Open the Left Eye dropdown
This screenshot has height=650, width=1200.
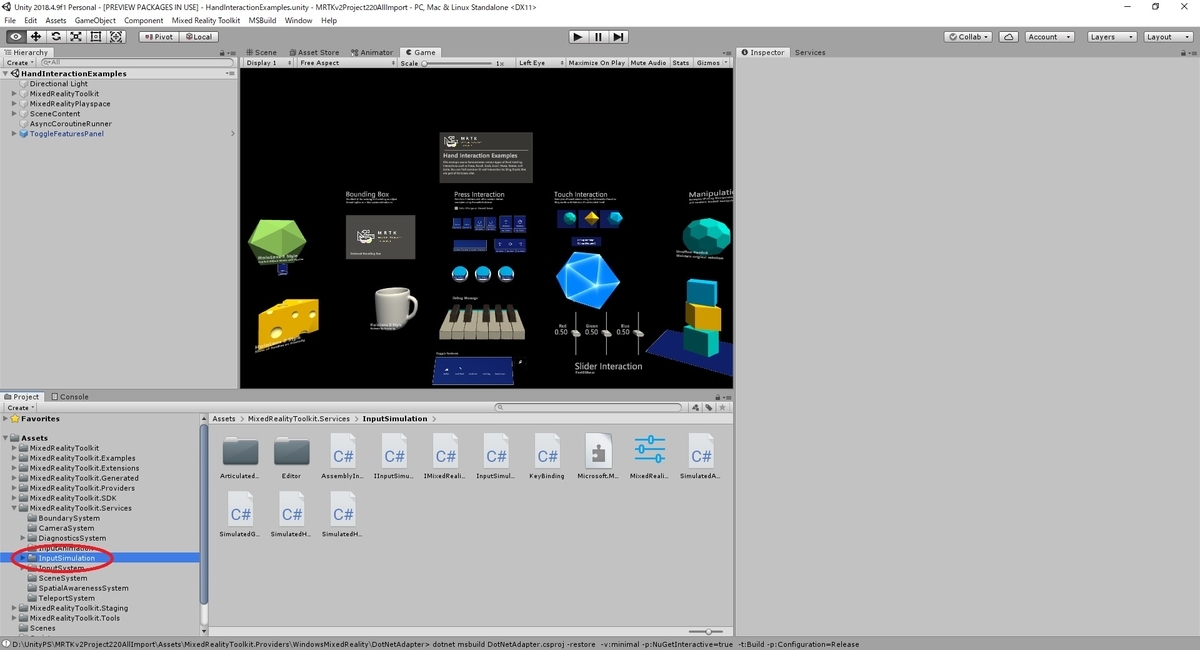[540, 63]
